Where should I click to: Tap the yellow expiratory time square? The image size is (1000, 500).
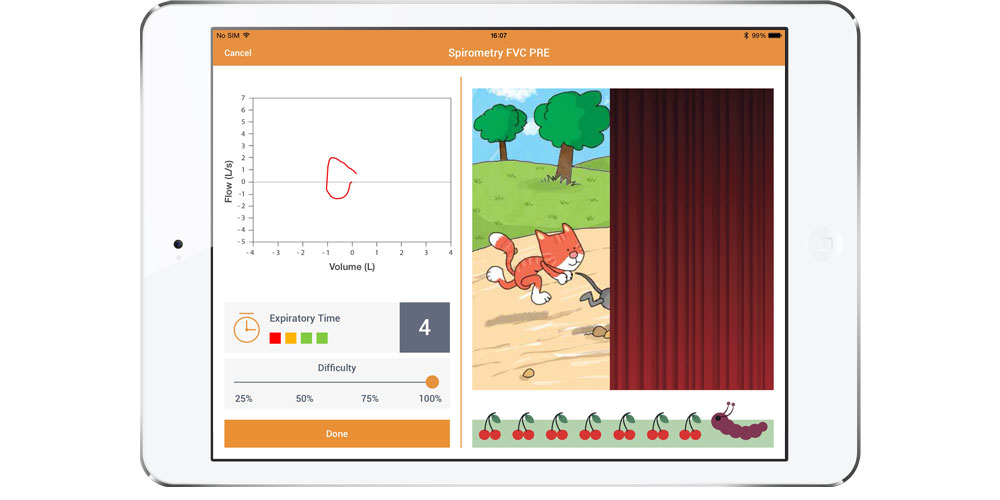click(x=291, y=338)
